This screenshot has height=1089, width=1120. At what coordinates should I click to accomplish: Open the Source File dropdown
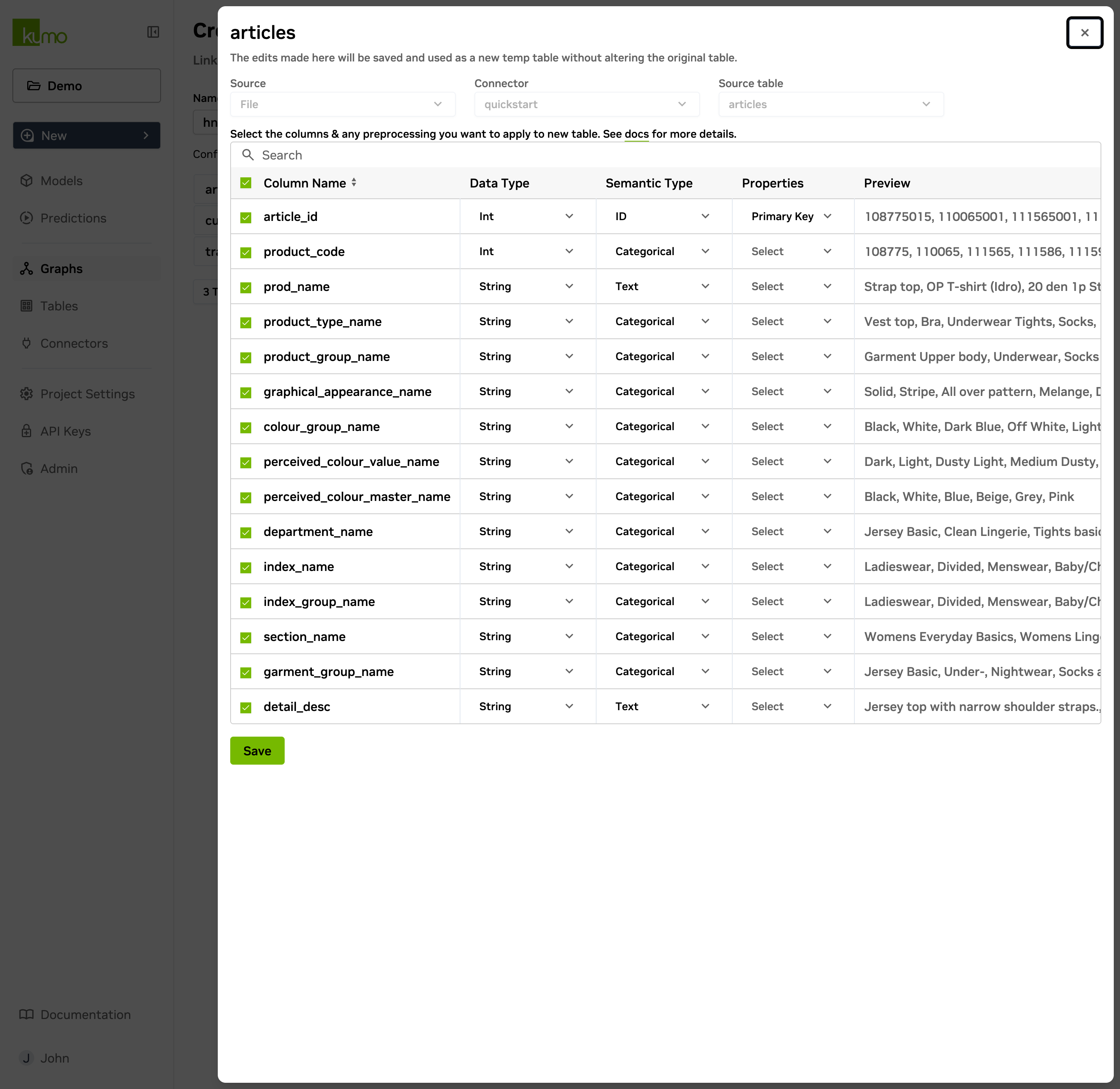[343, 104]
